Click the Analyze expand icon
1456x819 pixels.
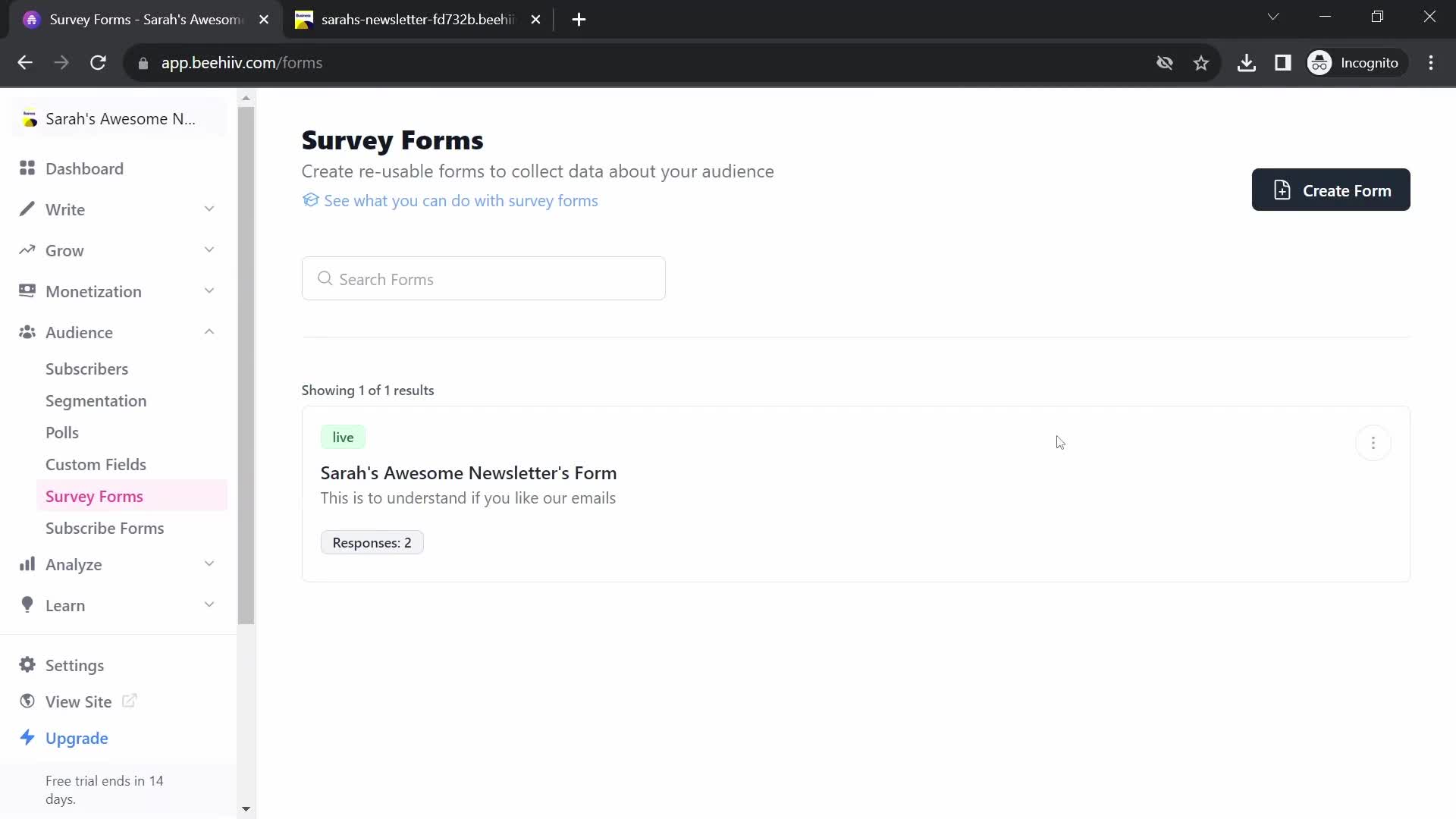[210, 566]
